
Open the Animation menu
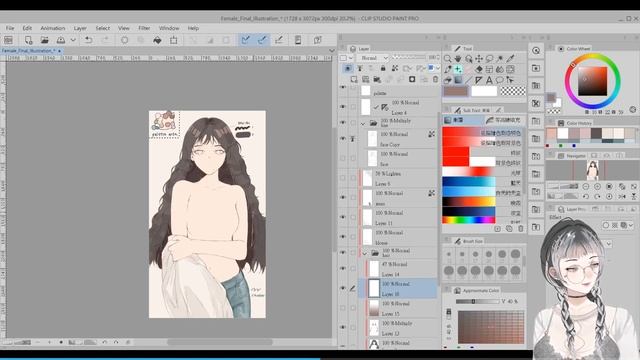tap(53, 28)
